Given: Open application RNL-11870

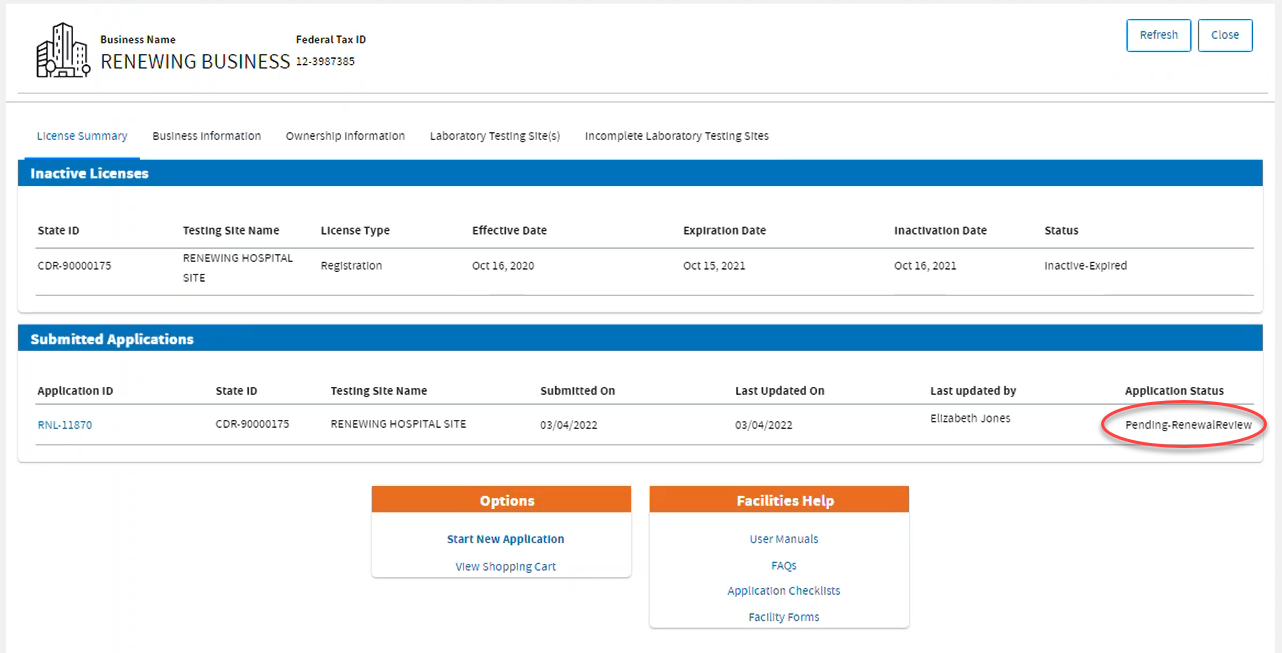Looking at the screenshot, I should point(64,424).
